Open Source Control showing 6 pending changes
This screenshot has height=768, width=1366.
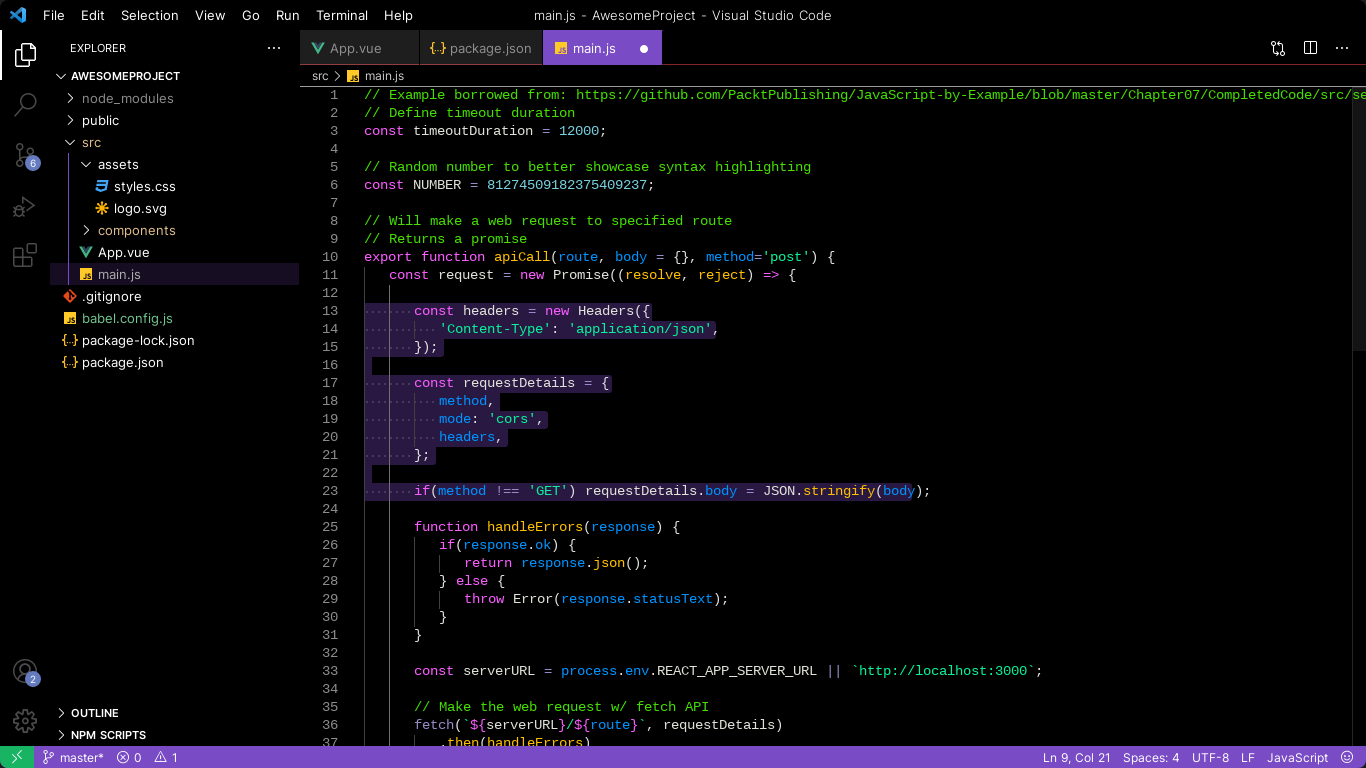click(24, 154)
